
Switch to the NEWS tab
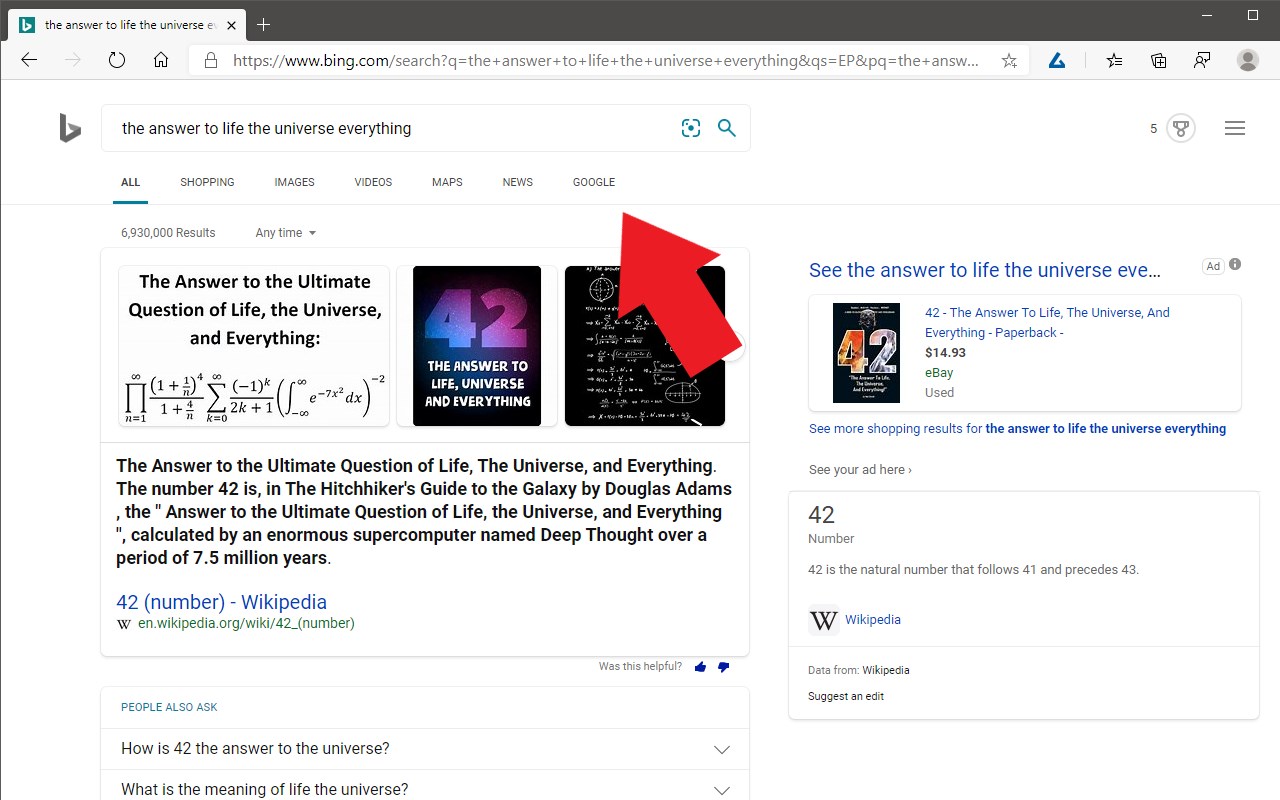(517, 182)
